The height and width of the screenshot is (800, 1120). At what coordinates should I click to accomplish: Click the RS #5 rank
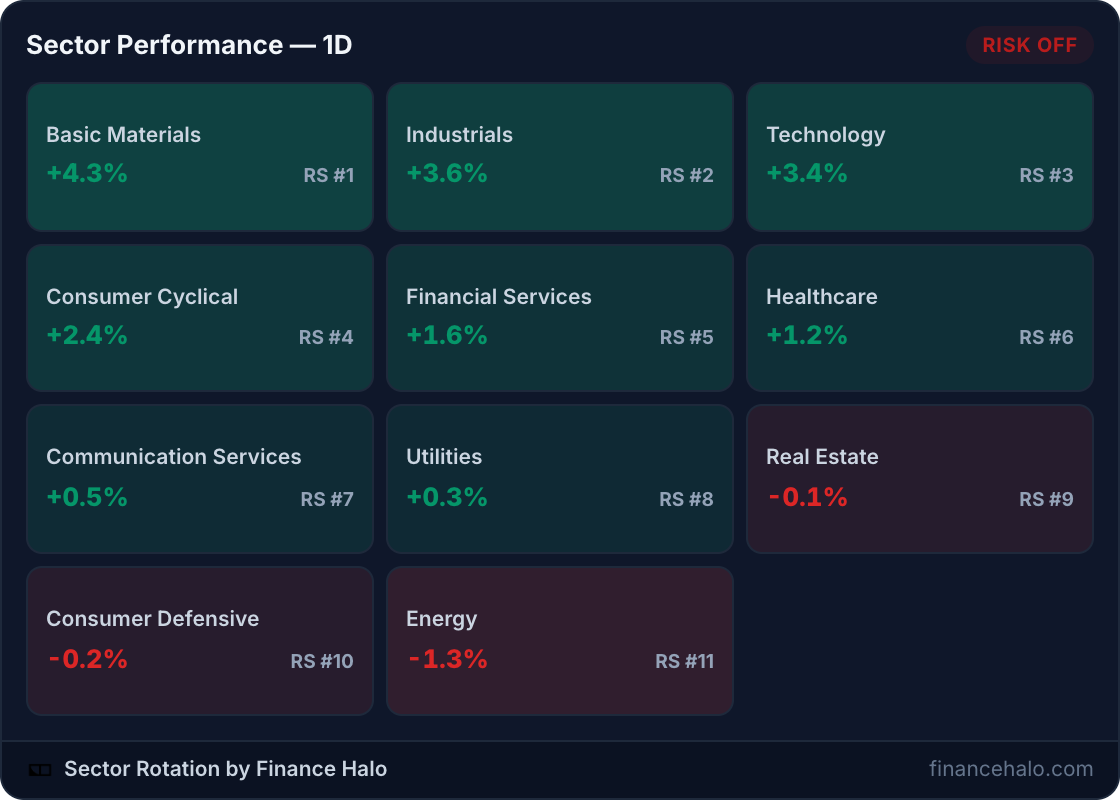coord(686,337)
